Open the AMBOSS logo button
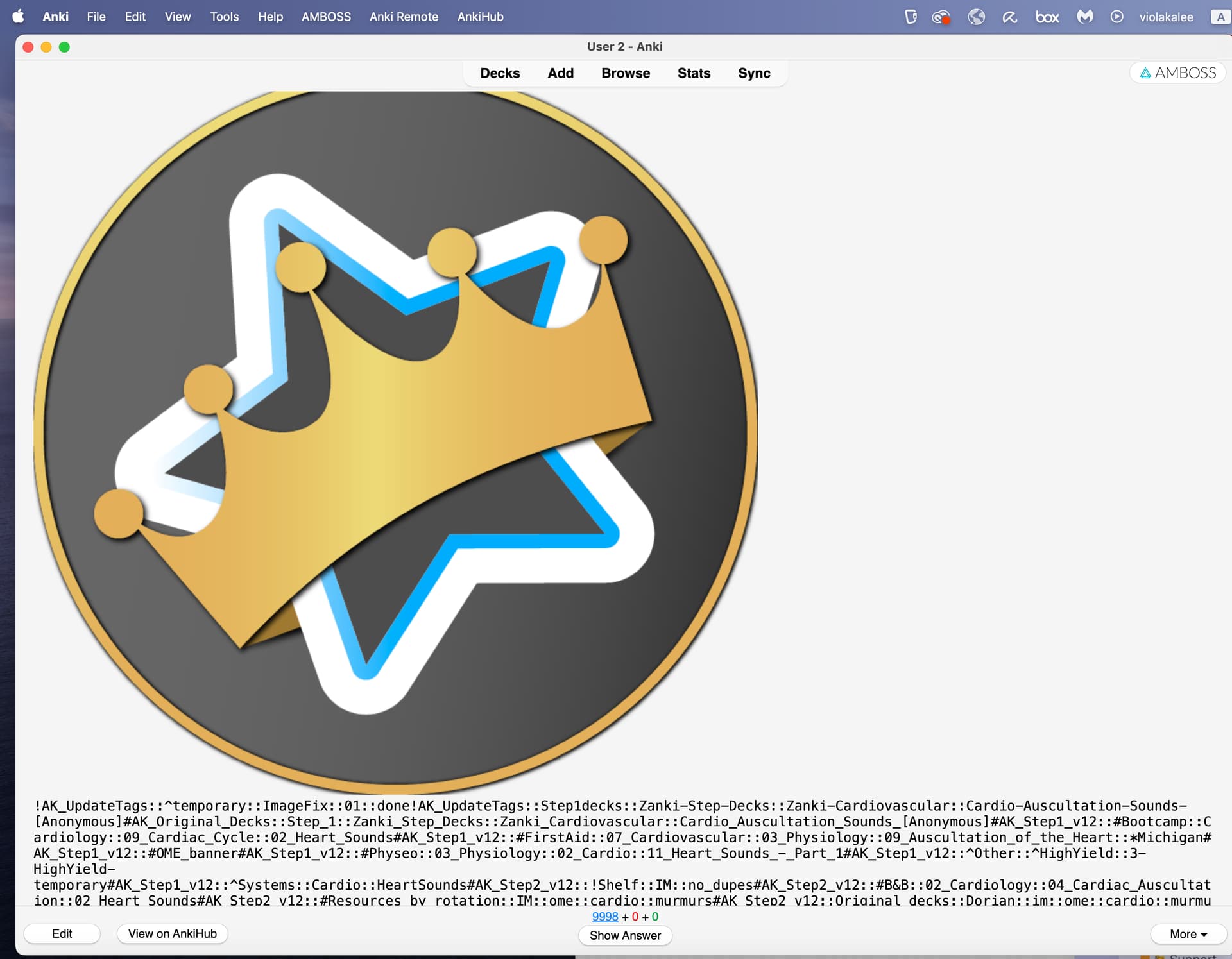 tap(1177, 73)
